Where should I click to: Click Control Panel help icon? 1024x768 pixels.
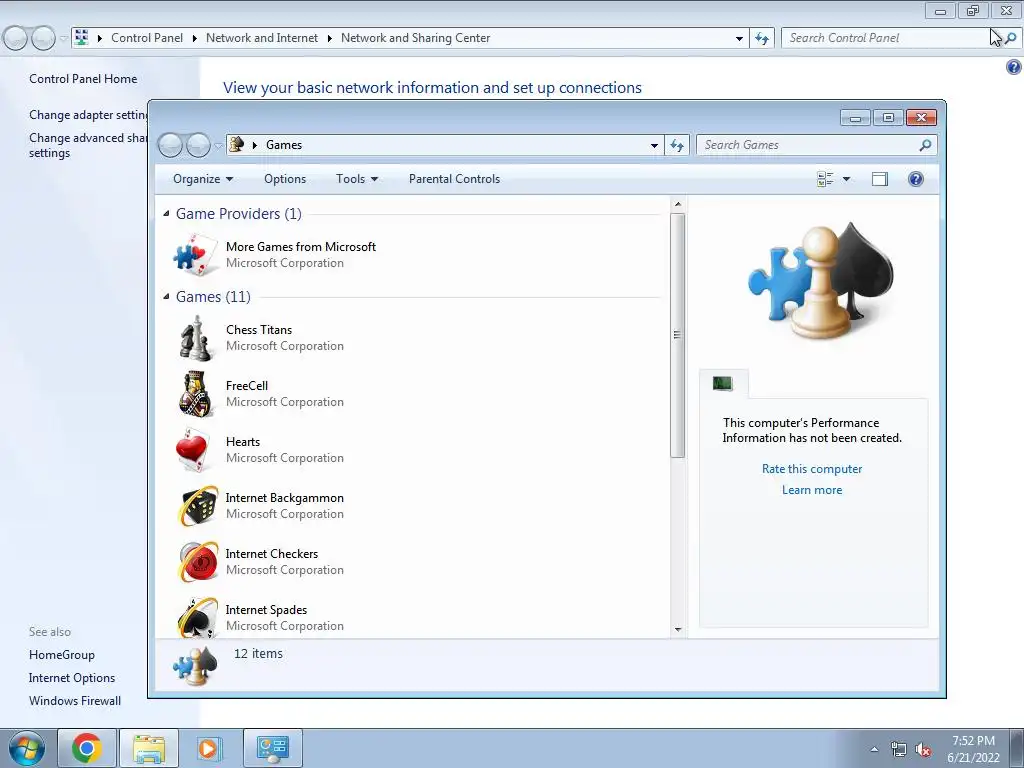[1014, 67]
